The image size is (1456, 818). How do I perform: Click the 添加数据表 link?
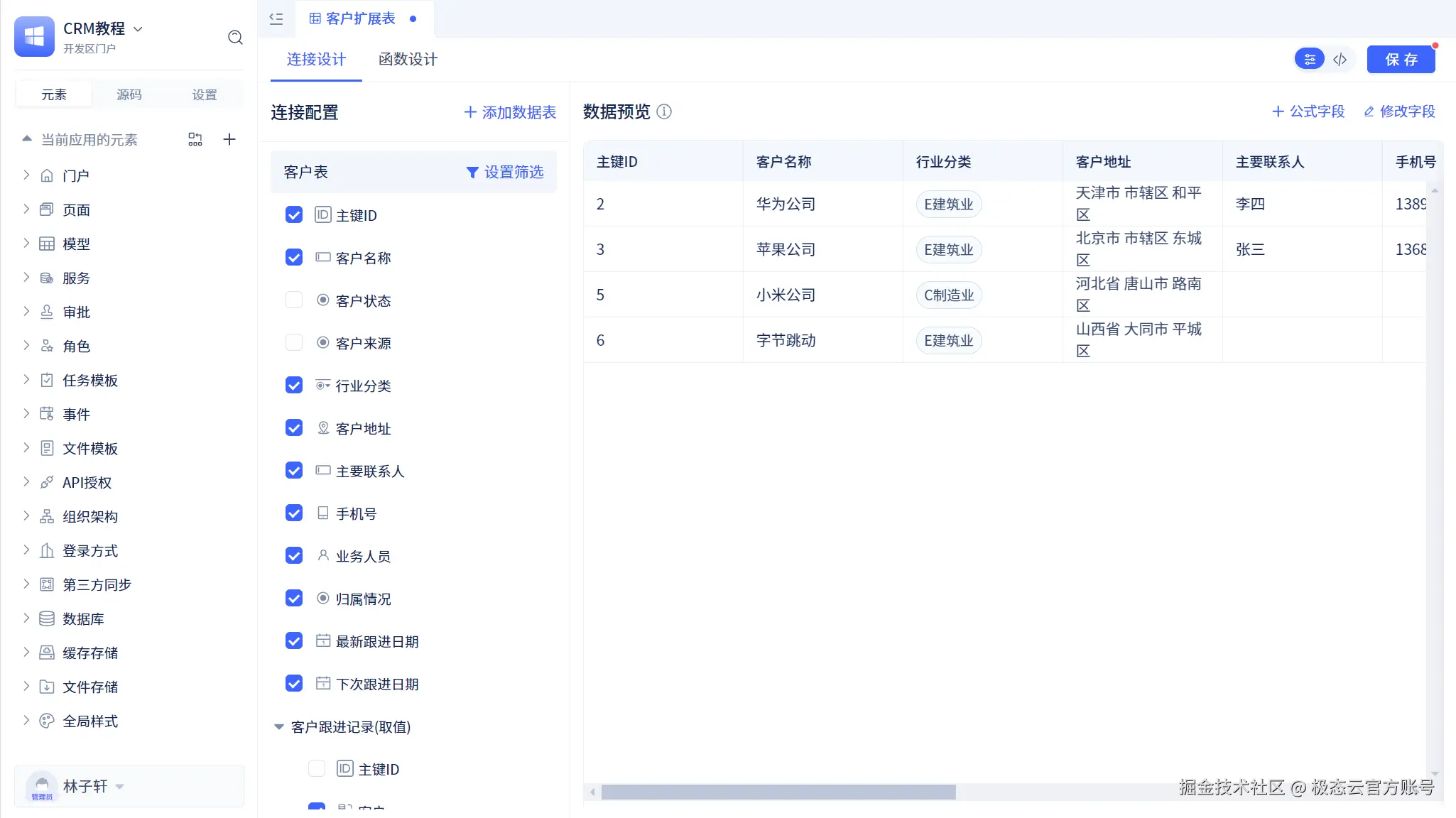tap(510, 112)
